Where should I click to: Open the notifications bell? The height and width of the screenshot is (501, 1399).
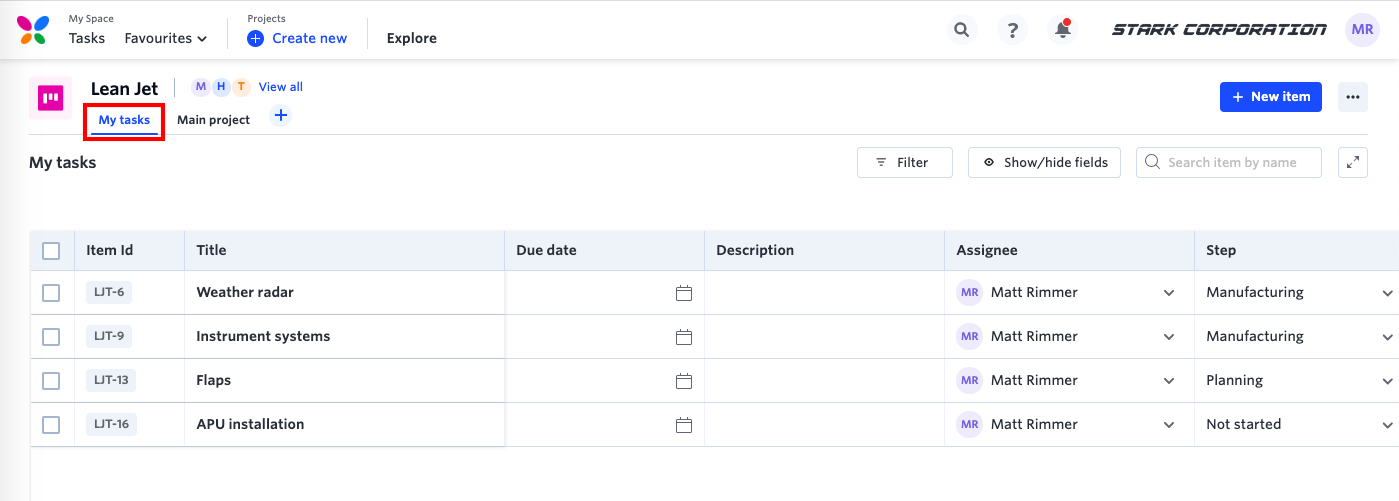click(x=1063, y=30)
